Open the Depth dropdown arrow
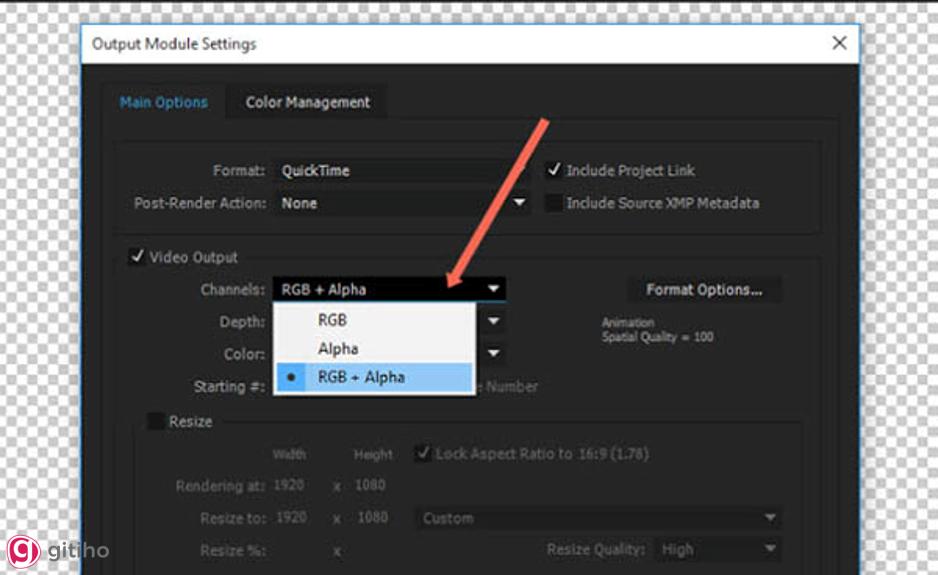Image resolution: width=938 pixels, height=575 pixels. point(494,321)
